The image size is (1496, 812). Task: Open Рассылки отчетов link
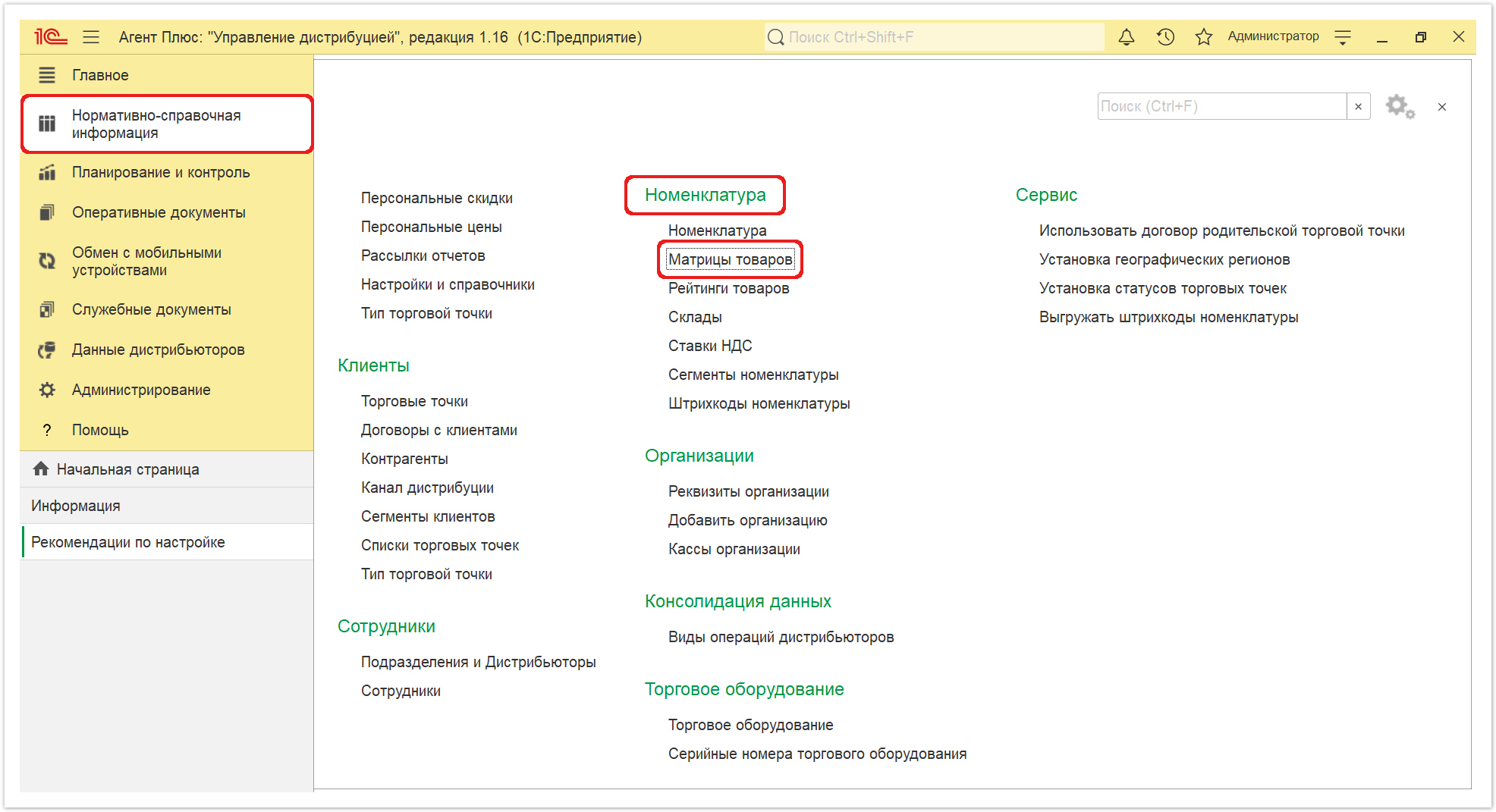click(x=423, y=256)
